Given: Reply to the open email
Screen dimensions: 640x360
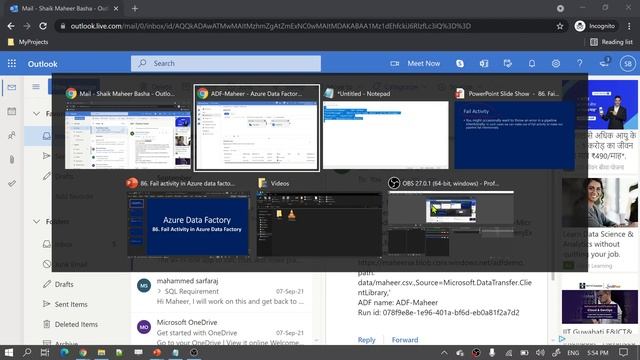Looking at the screenshot, I should pos(367,340).
